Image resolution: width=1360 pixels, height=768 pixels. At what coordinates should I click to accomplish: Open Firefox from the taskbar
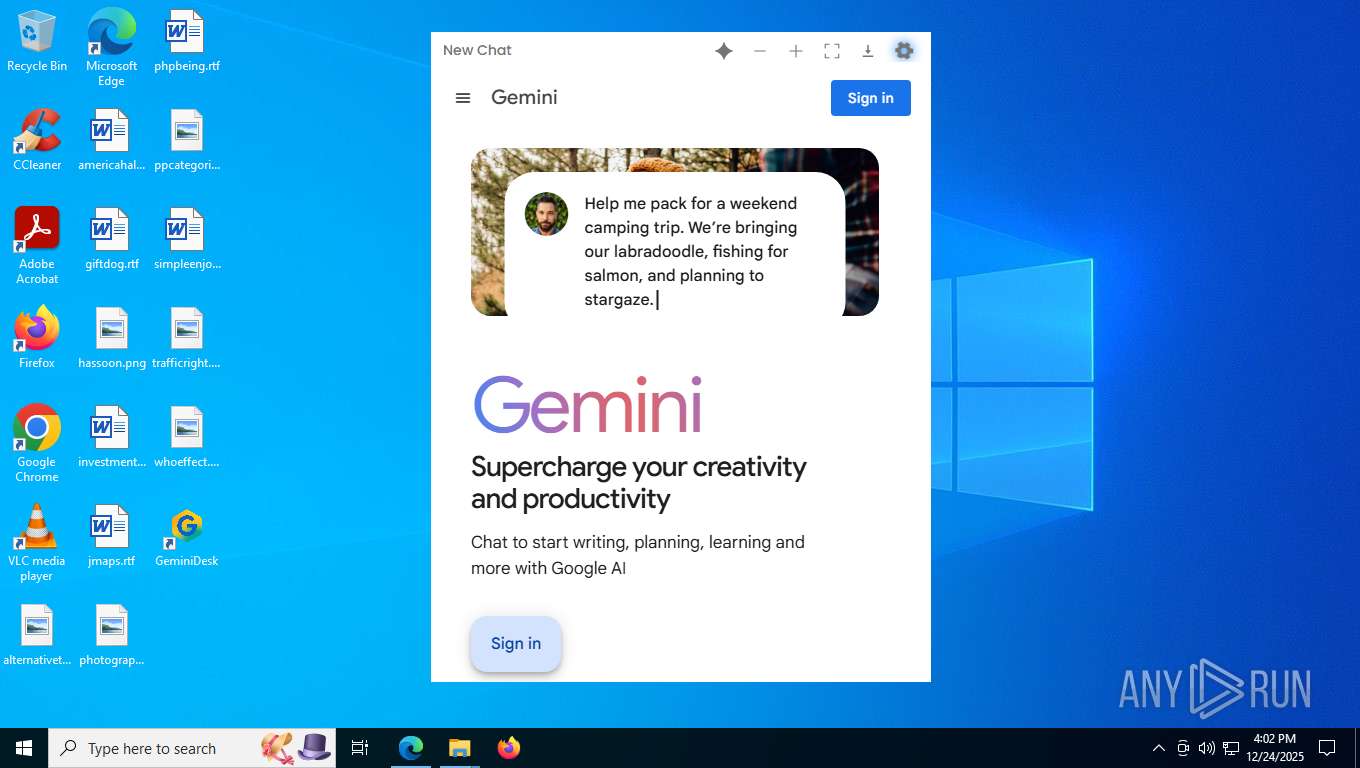point(509,748)
